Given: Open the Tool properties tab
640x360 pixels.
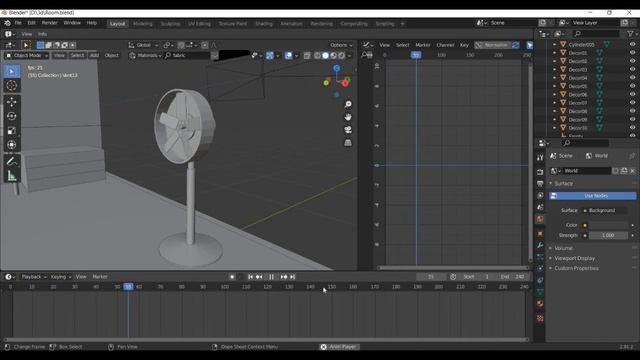Looking at the screenshot, I should tap(540, 158).
